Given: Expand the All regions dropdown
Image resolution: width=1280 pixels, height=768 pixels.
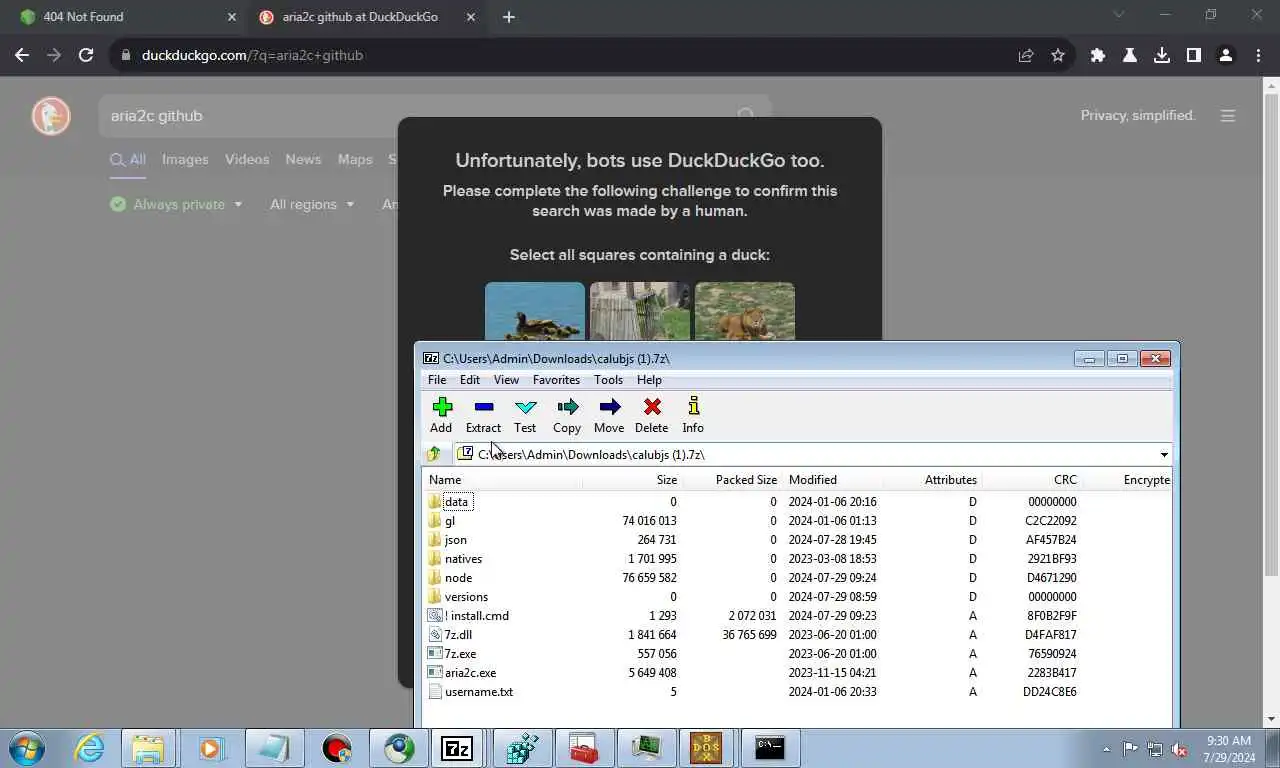Looking at the screenshot, I should (x=312, y=204).
